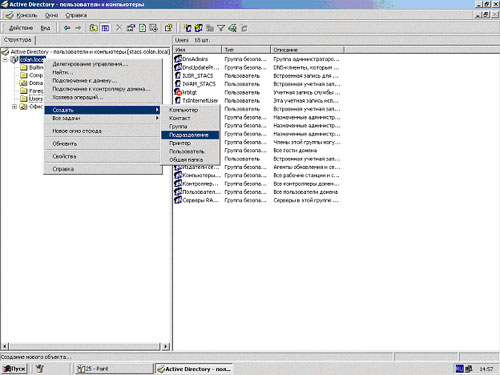The width and height of the screenshot is (500, 375).
Task: Click the console icon left of Консоль
Action: click(x=9, y=15)
